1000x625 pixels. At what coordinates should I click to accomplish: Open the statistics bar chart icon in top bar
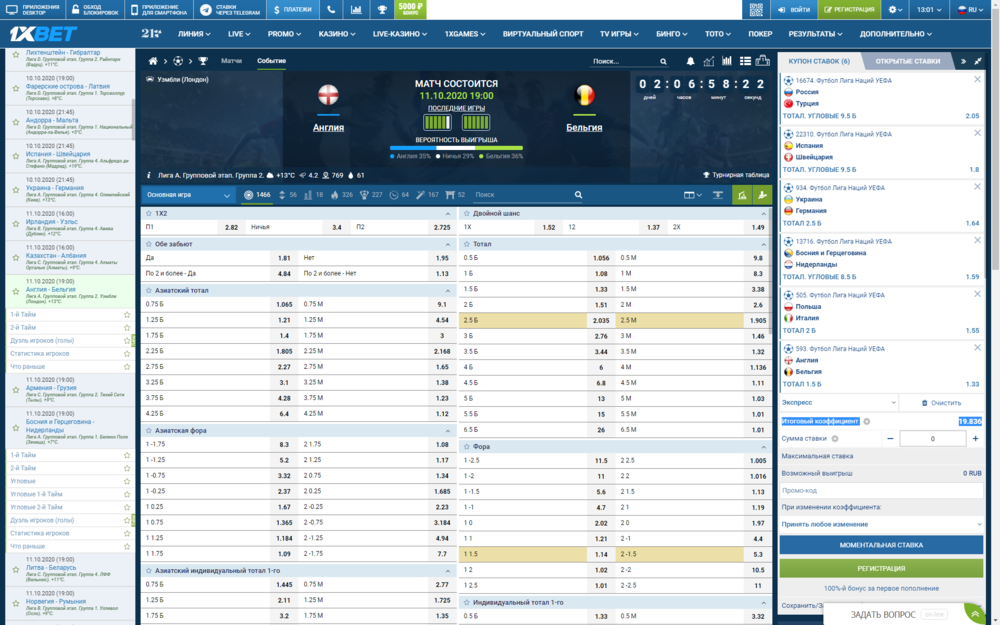point(356,10)
